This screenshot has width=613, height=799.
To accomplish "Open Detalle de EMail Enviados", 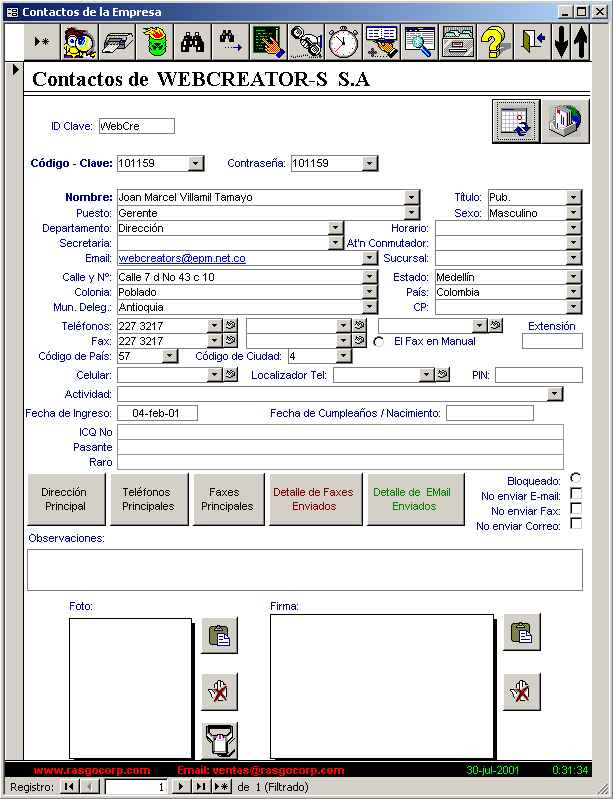I will (415, 499).
